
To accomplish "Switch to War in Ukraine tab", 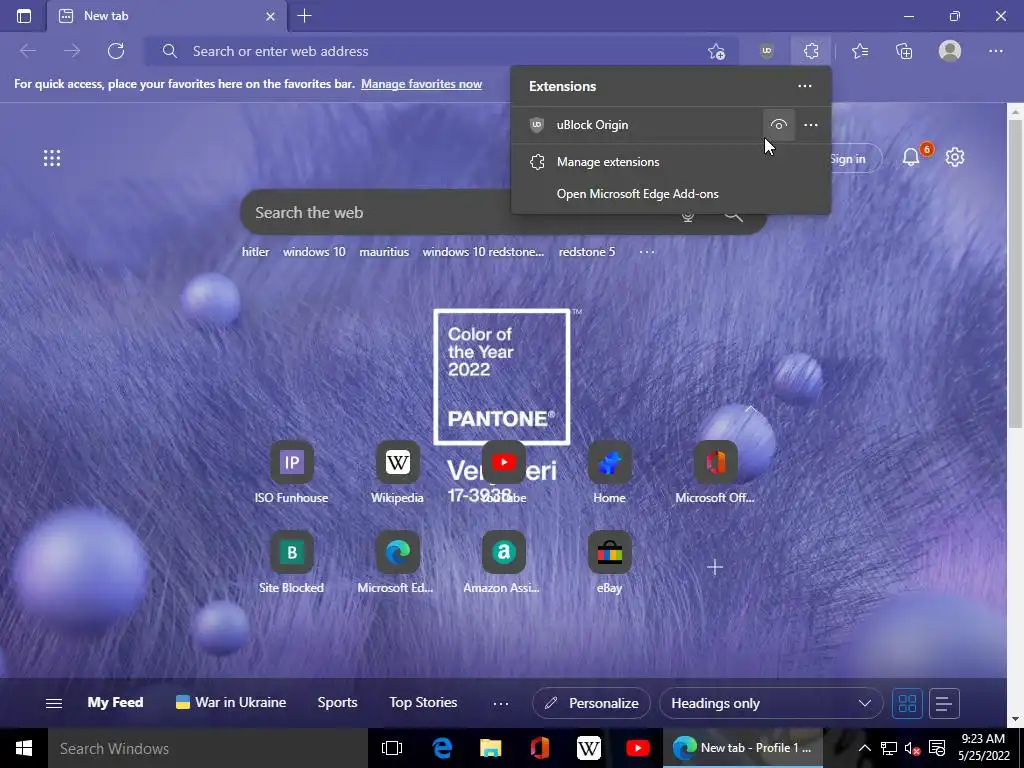I will (231, 703).
